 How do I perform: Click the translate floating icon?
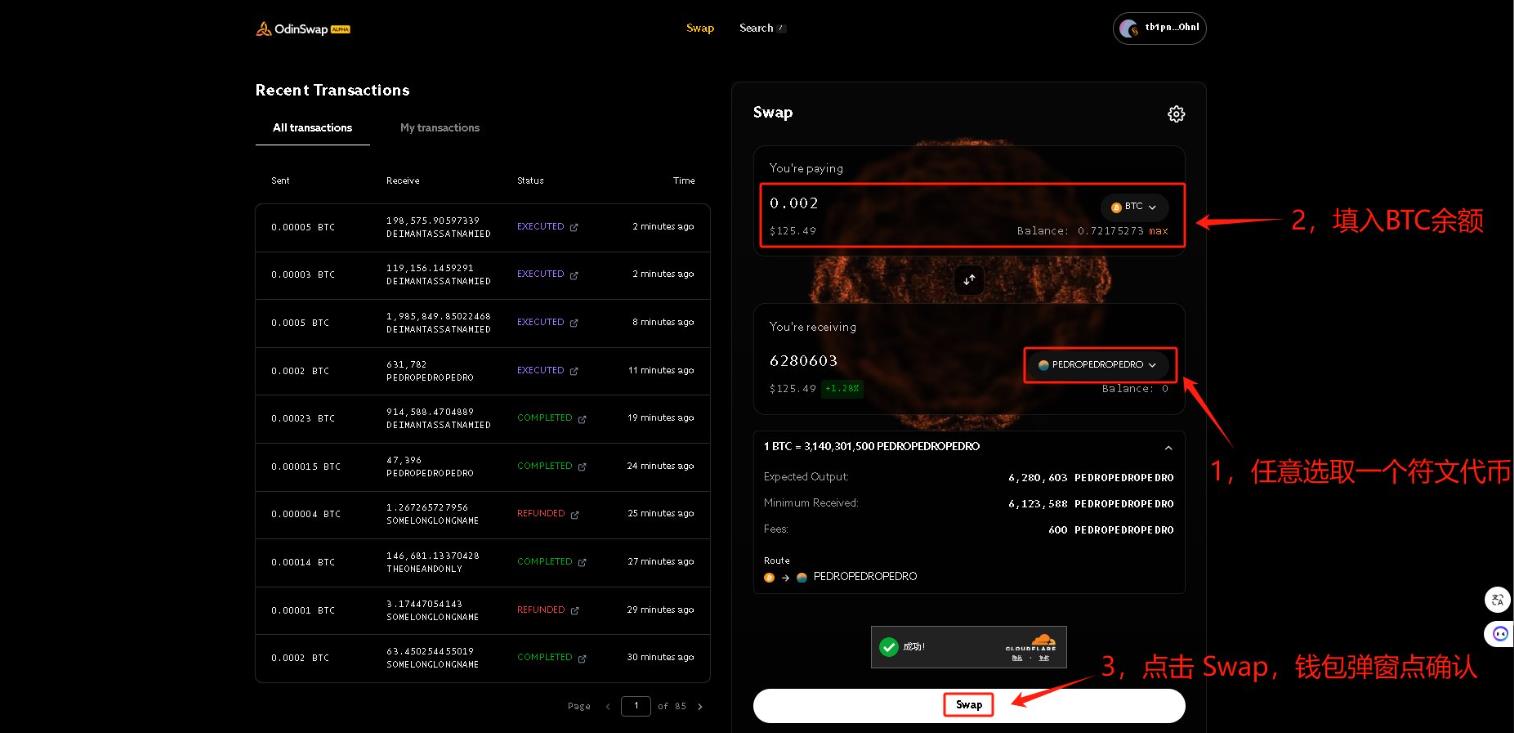pyautogui.click(x=1497, y=600)
